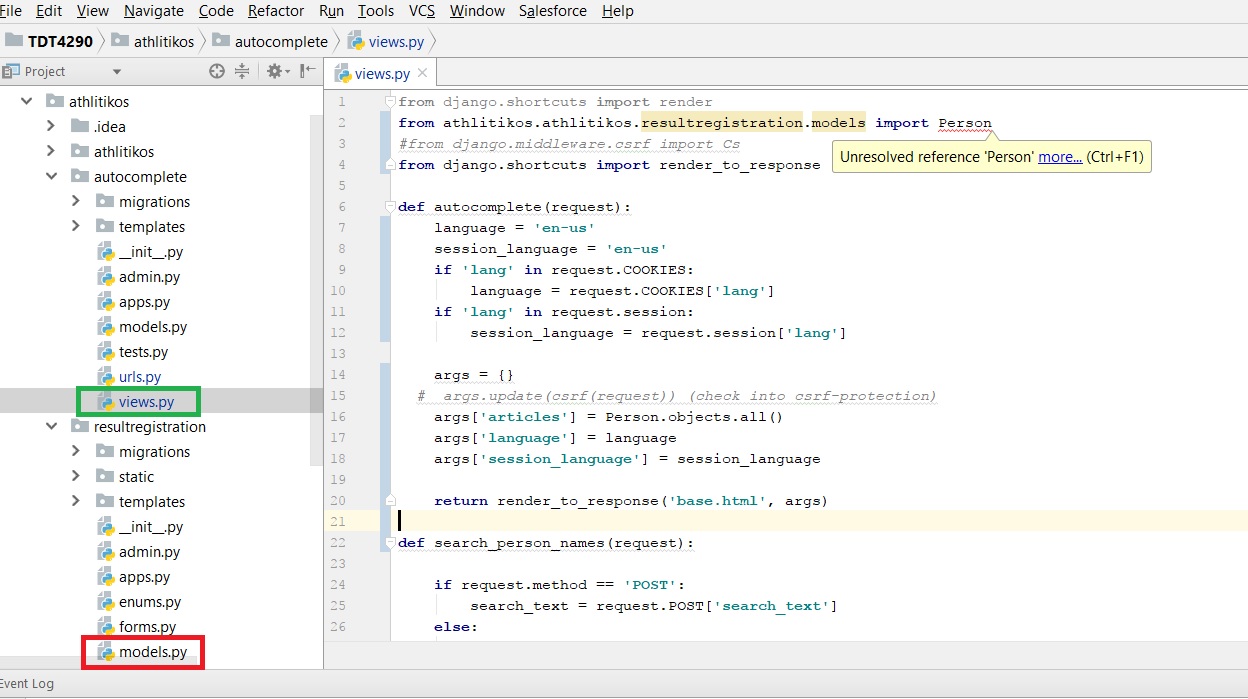Click the scroll from source target icon
The height and width of the screenshot is (699, 1248).
[217, 71]
